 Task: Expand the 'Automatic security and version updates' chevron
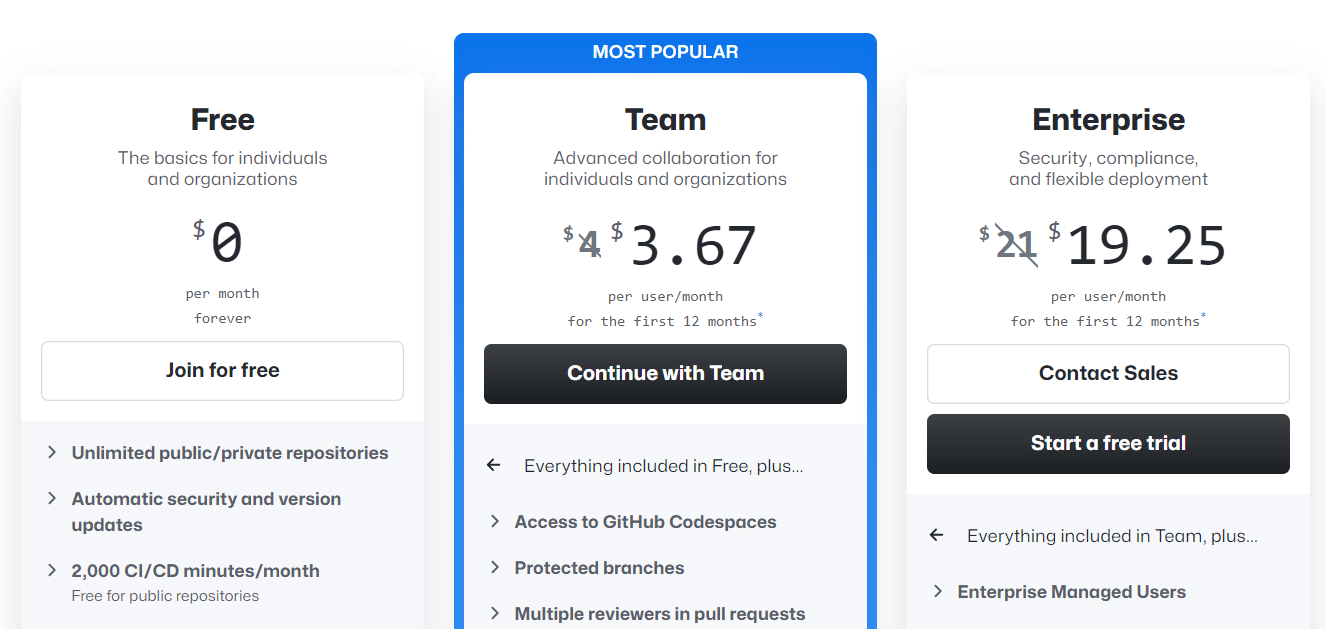(x=52, y=499)
